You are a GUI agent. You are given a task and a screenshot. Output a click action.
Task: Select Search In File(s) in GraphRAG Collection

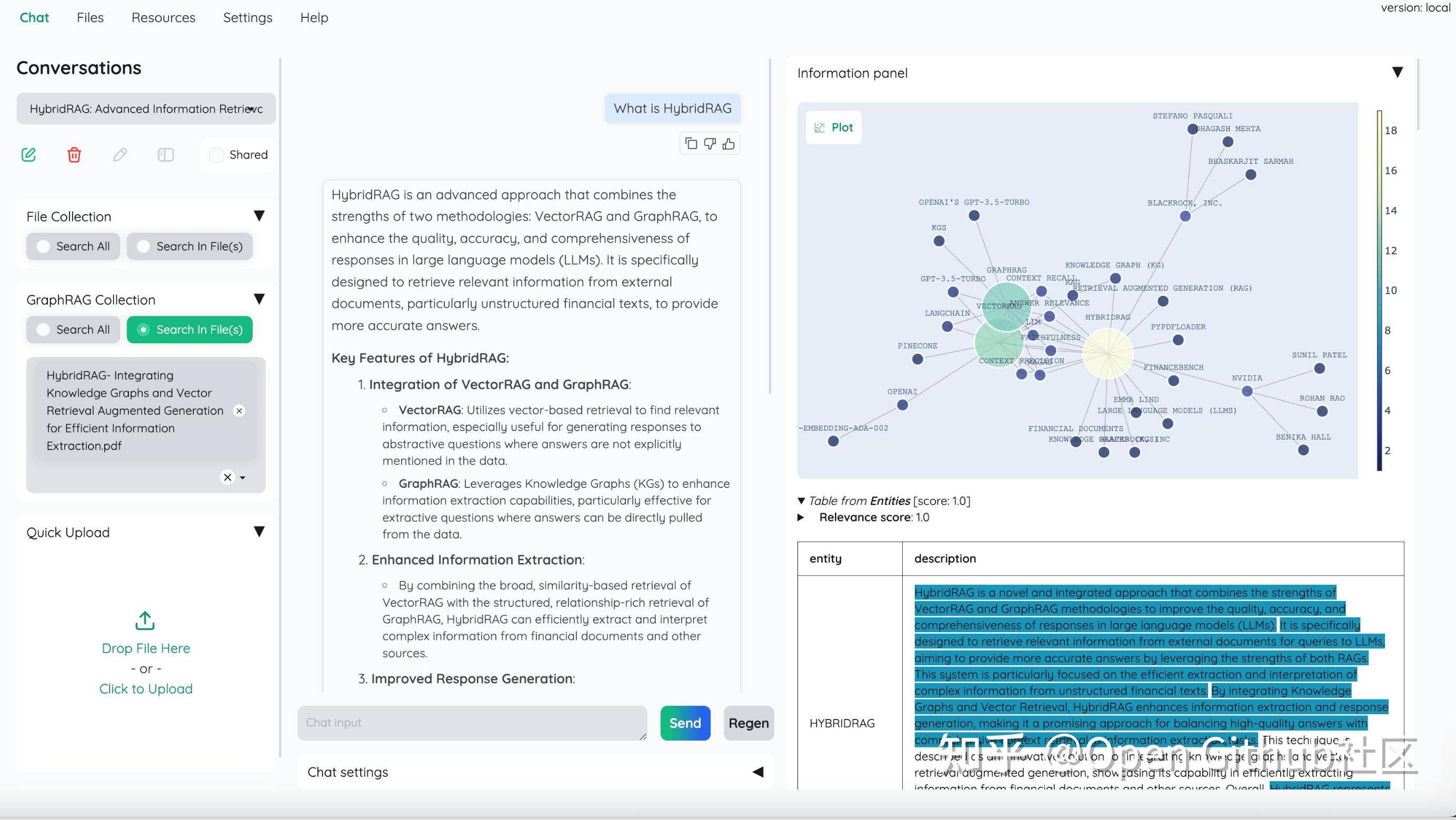point(190,329)
